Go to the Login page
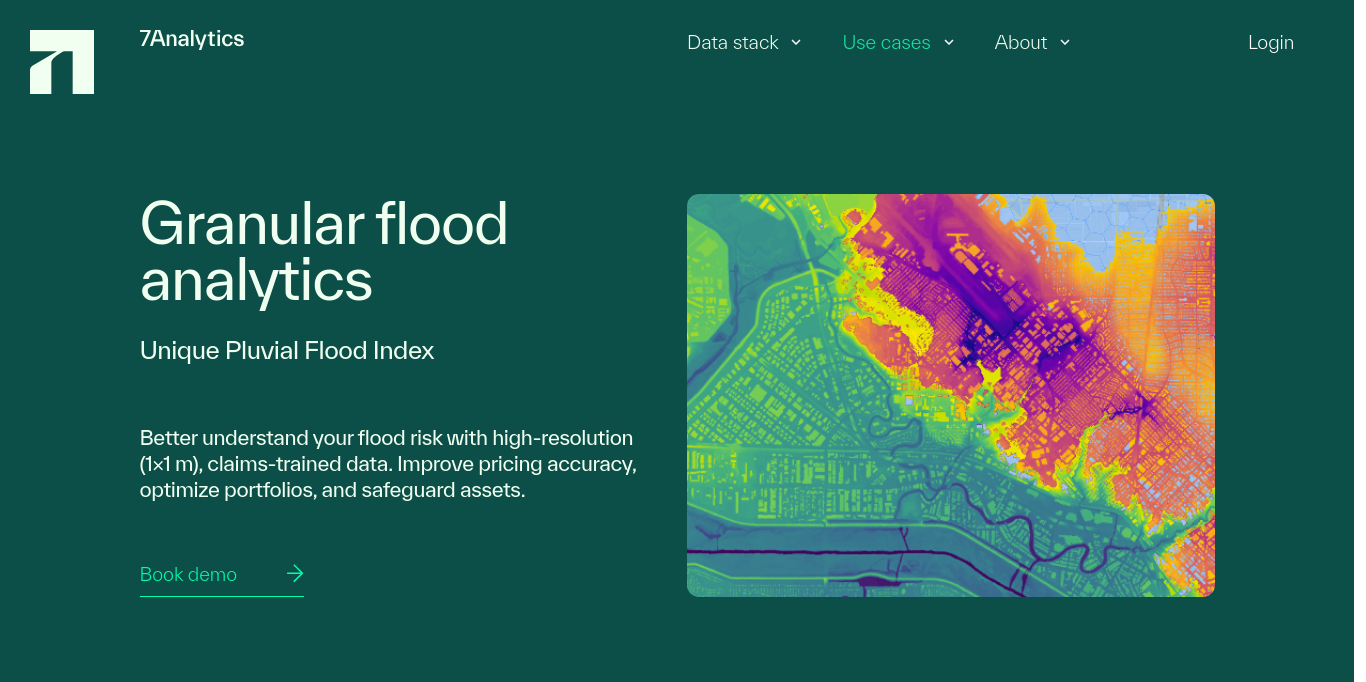Viewport: 1366px width, 682px height. [x=1270, y=43]
